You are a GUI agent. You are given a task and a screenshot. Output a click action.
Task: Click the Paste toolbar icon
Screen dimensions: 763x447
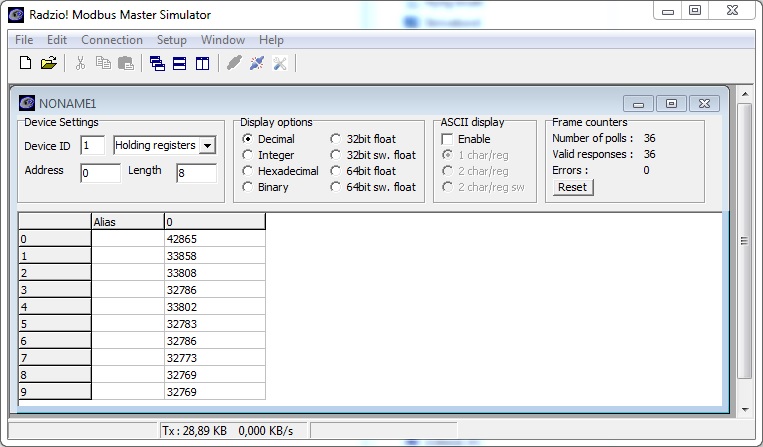pos(126,63)
